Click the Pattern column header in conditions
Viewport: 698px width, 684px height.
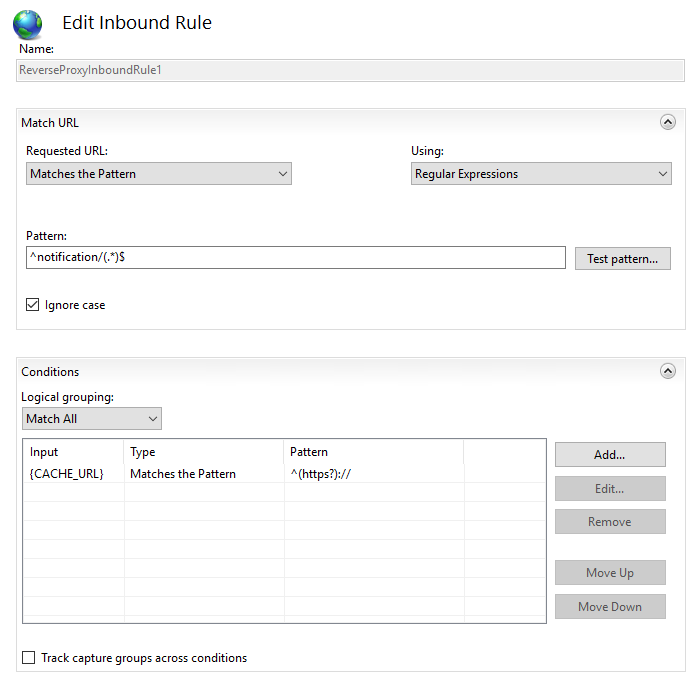coord(373,452)
